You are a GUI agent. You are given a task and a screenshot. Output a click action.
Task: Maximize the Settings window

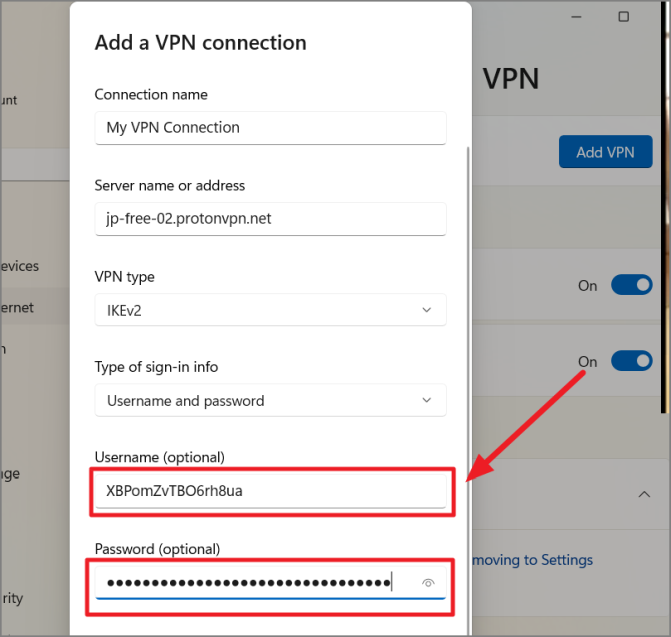pyautogui.click(x=623, y=17)
